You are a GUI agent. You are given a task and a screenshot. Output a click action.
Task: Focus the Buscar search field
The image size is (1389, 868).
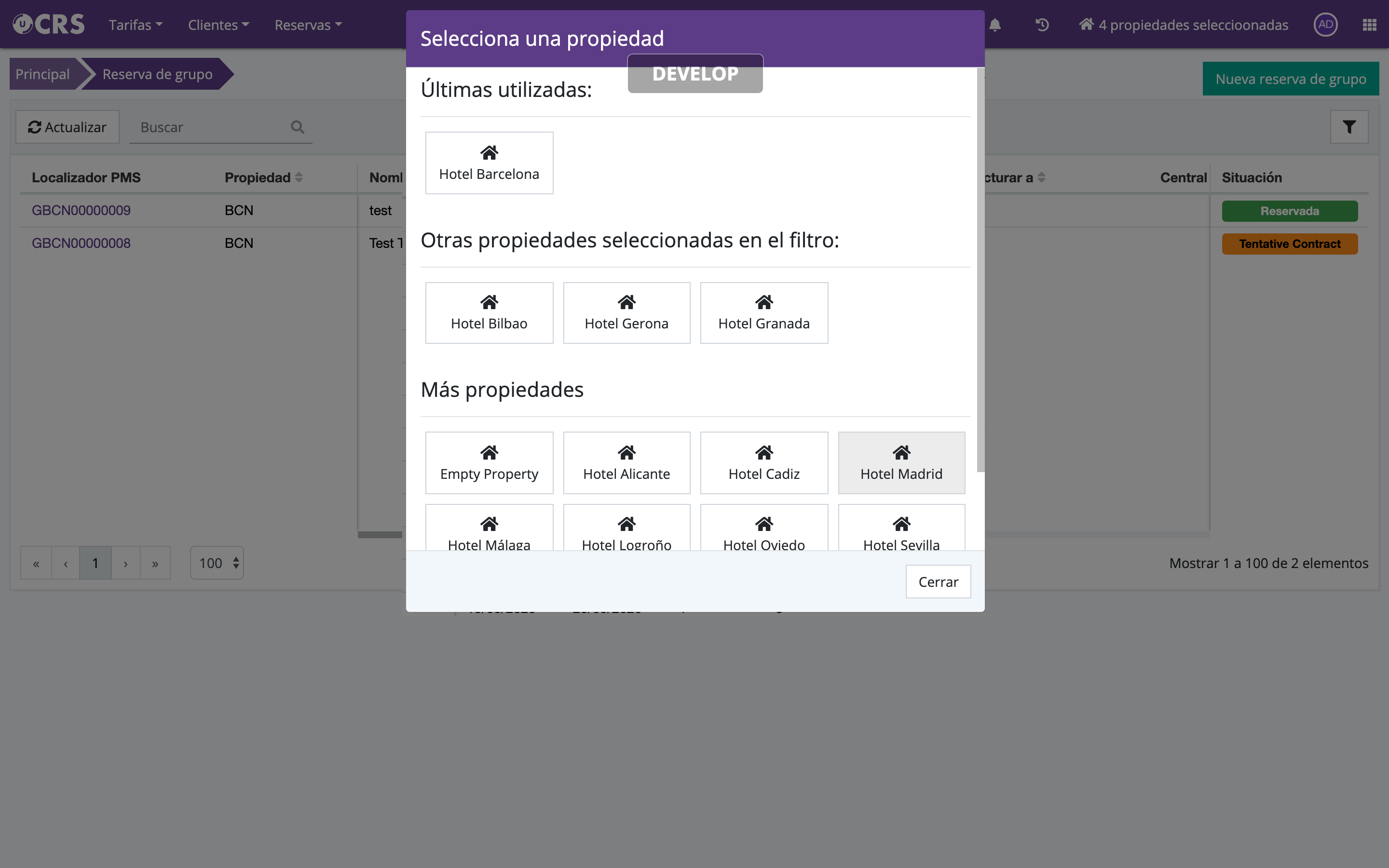212,127
